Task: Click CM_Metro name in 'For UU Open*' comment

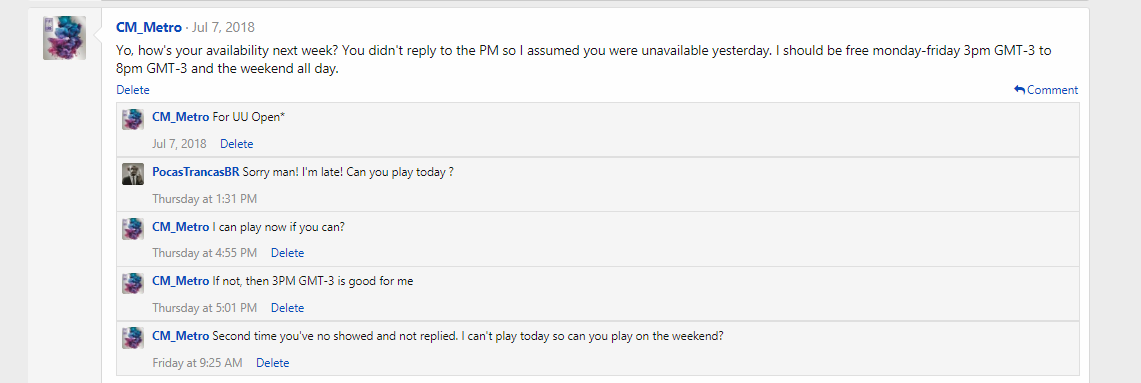Action: coord(180,117)
